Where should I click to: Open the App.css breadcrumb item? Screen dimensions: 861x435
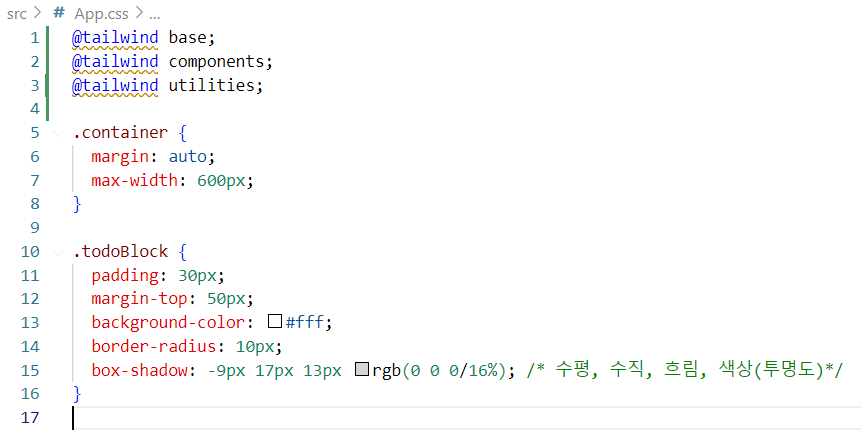[101, 14]
